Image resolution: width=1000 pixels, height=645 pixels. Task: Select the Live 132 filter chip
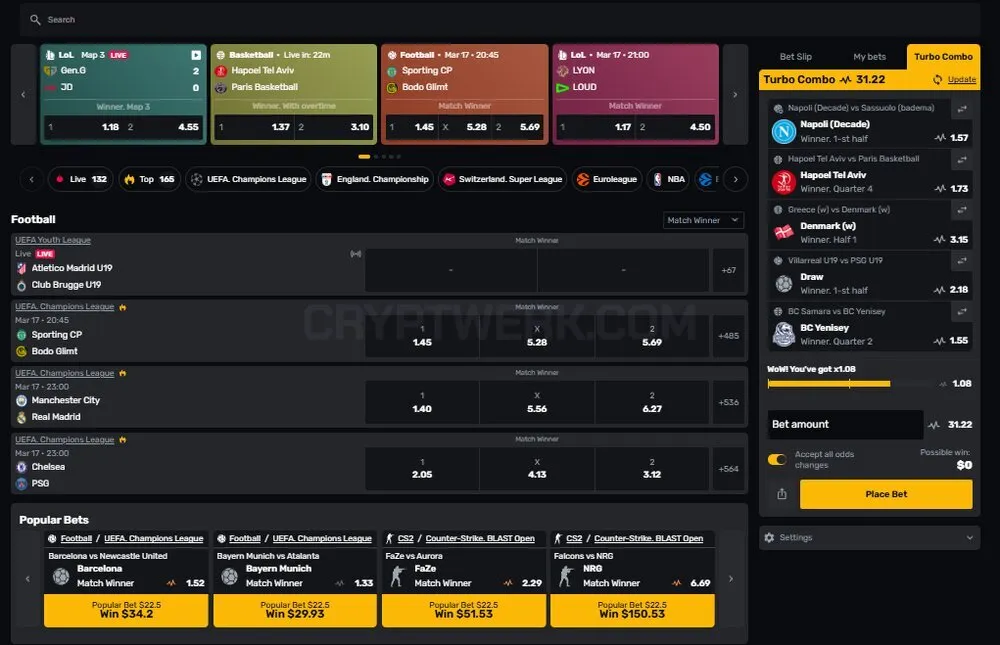click(82, 179)
